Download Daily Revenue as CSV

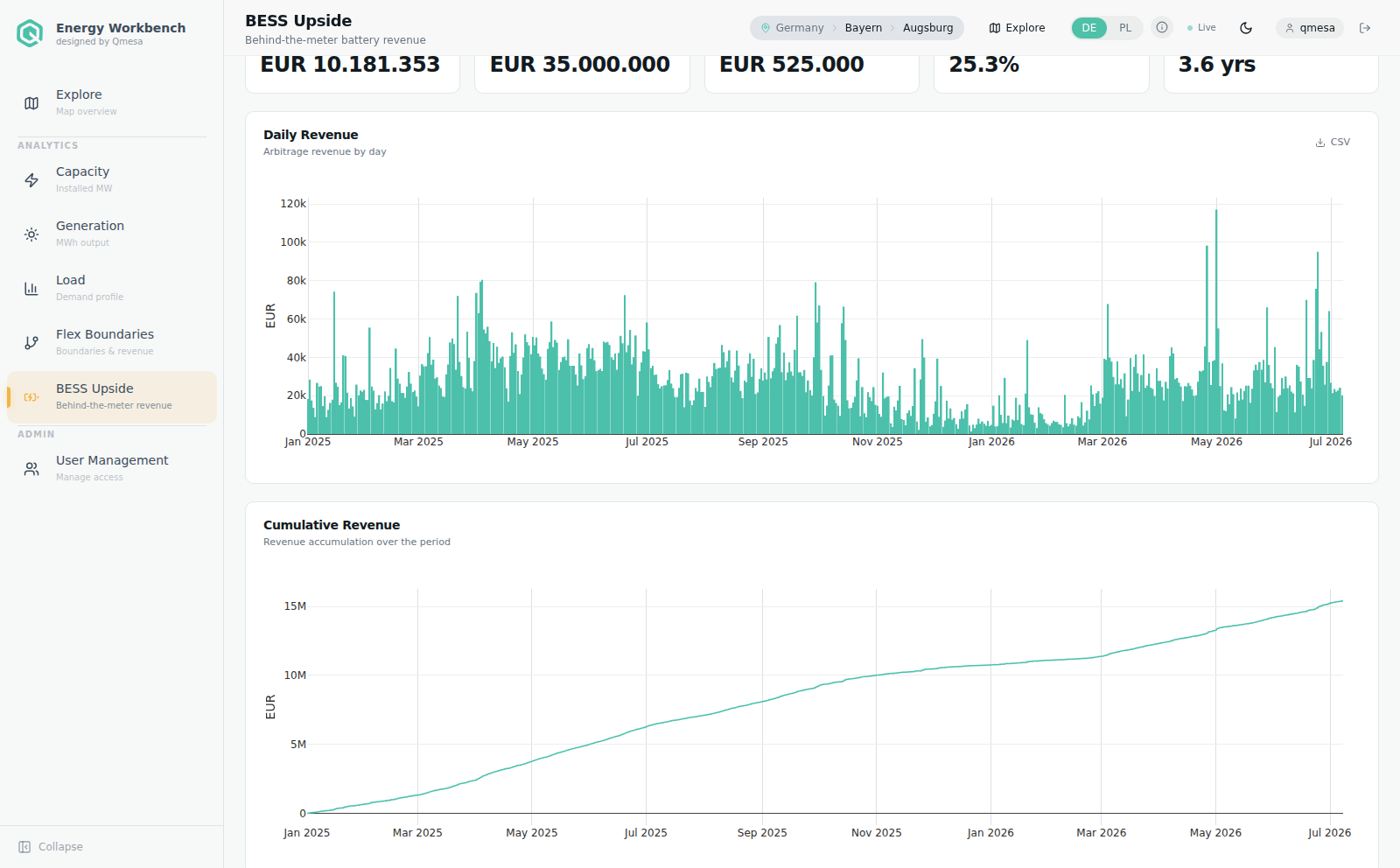[1333, 142]
